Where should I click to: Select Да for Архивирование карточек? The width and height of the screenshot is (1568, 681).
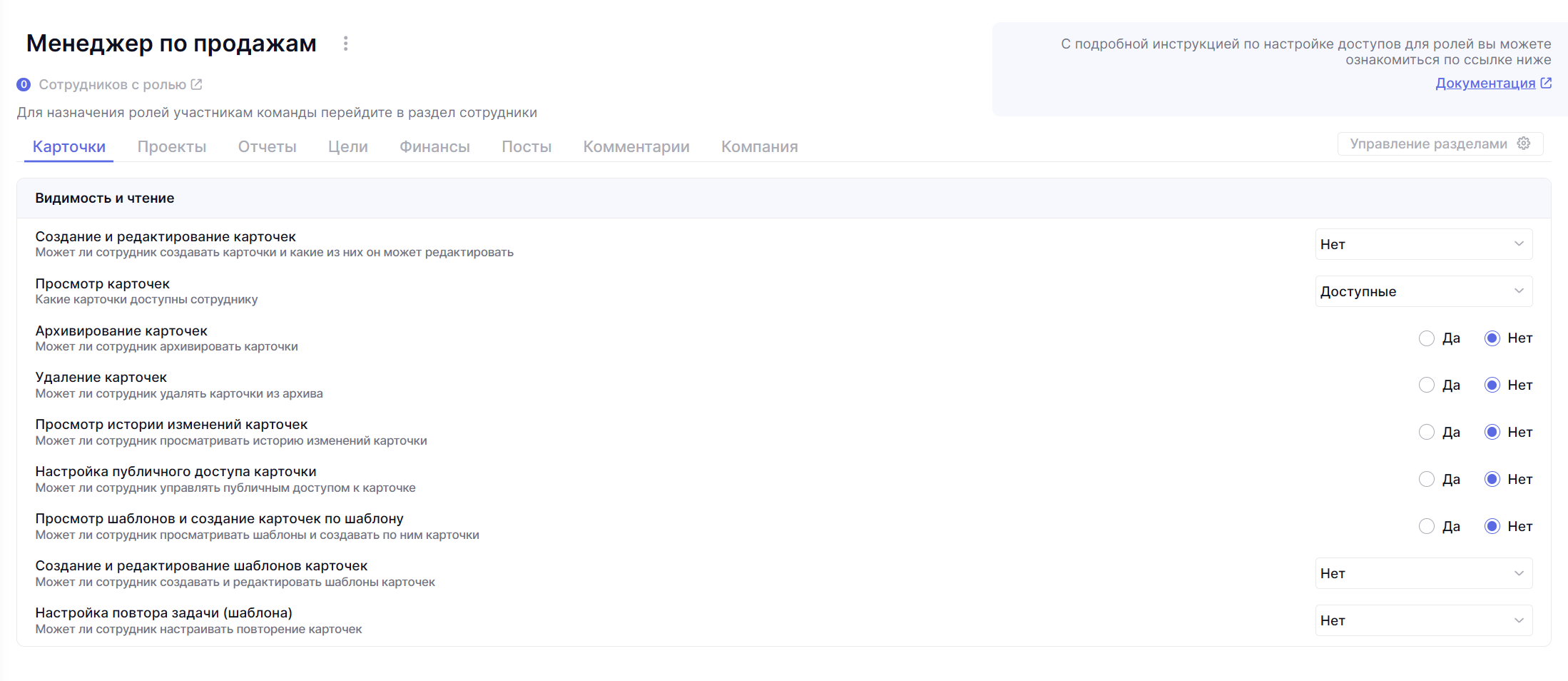coord(1427,338)
